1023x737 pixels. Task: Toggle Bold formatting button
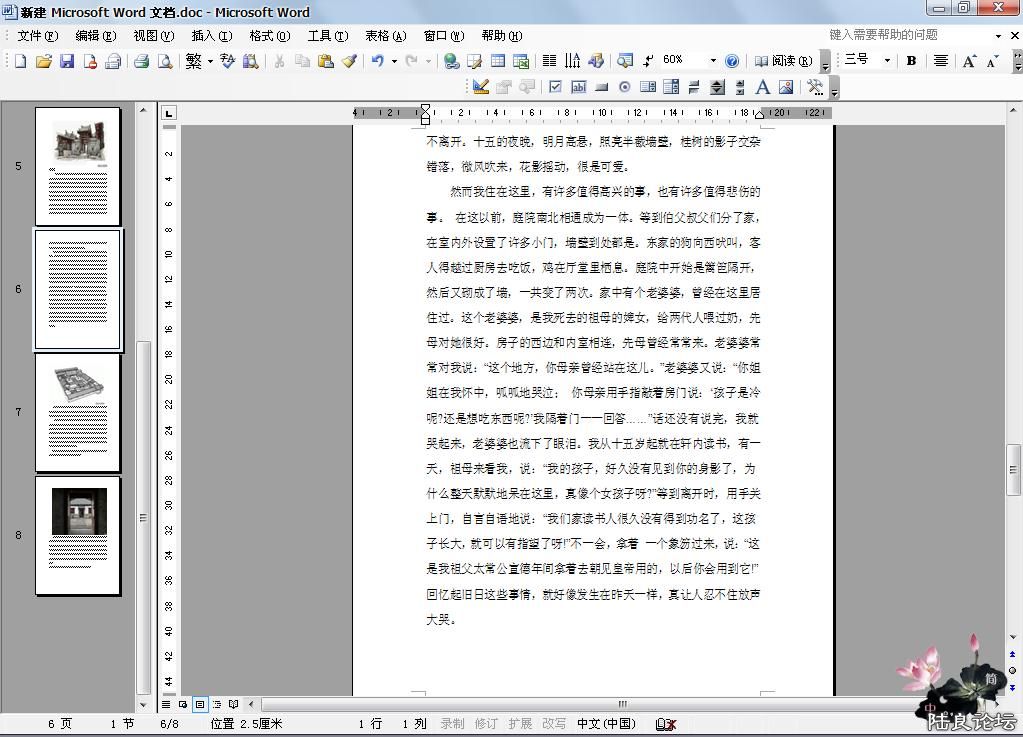point(911,61)
